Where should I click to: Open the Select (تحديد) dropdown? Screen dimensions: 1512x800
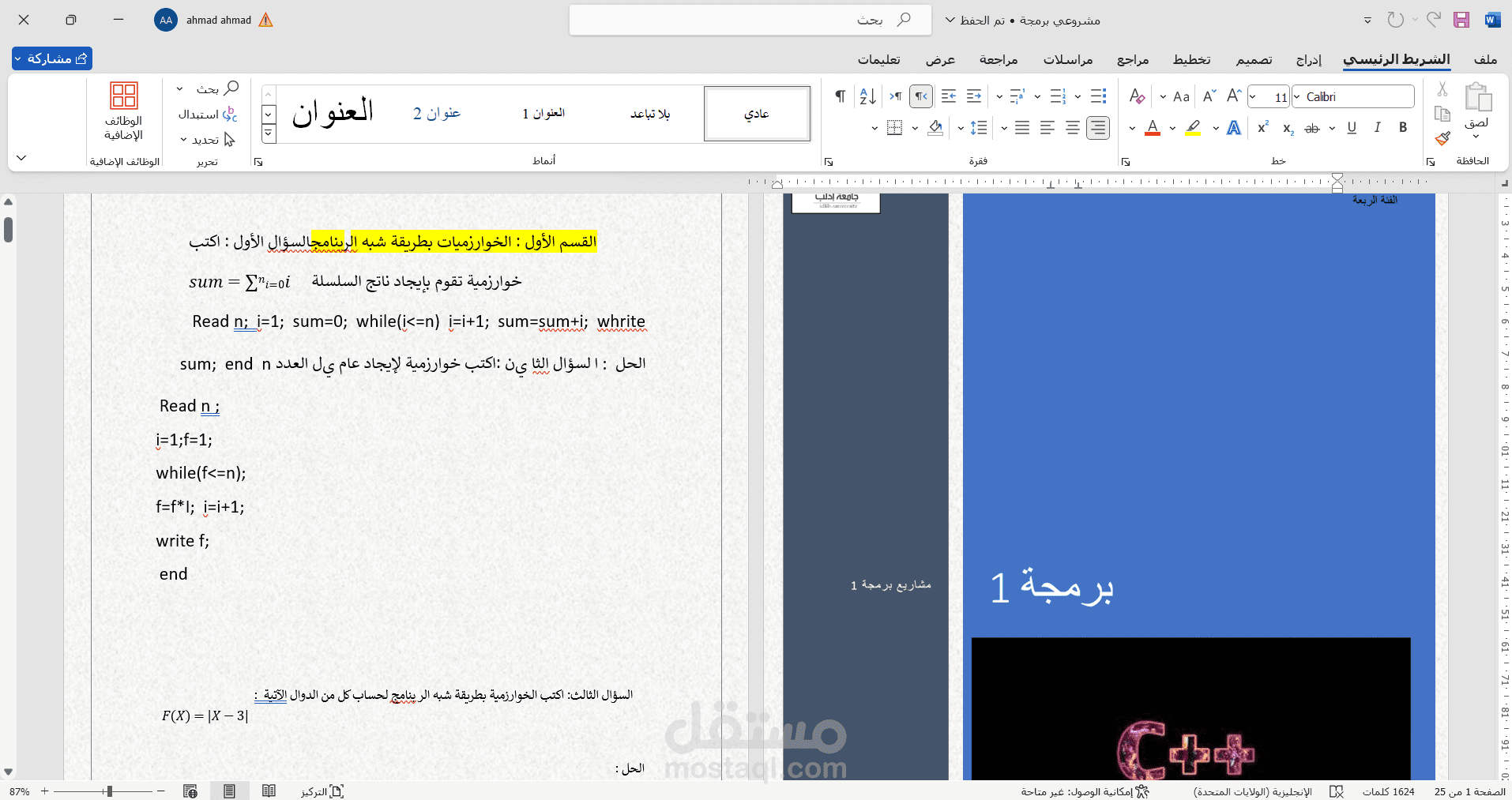(208, 140)
